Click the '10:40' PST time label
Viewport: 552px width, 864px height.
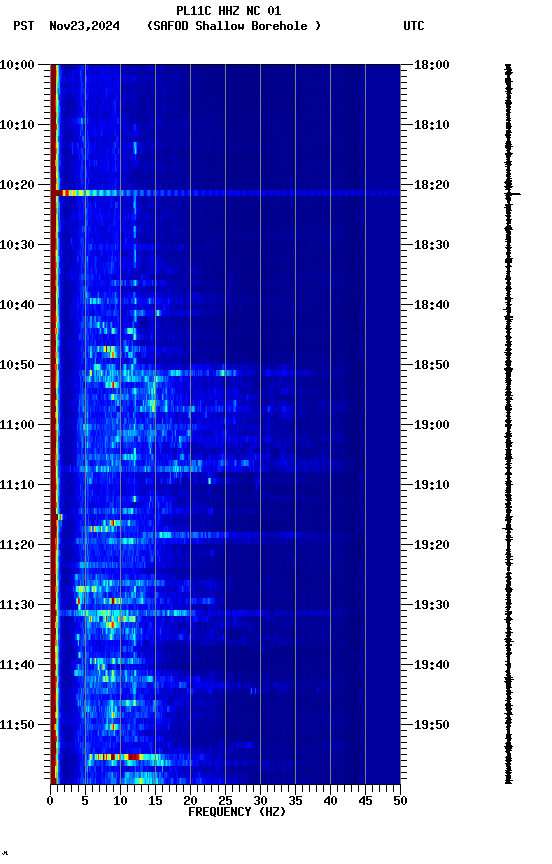(17, 305)
